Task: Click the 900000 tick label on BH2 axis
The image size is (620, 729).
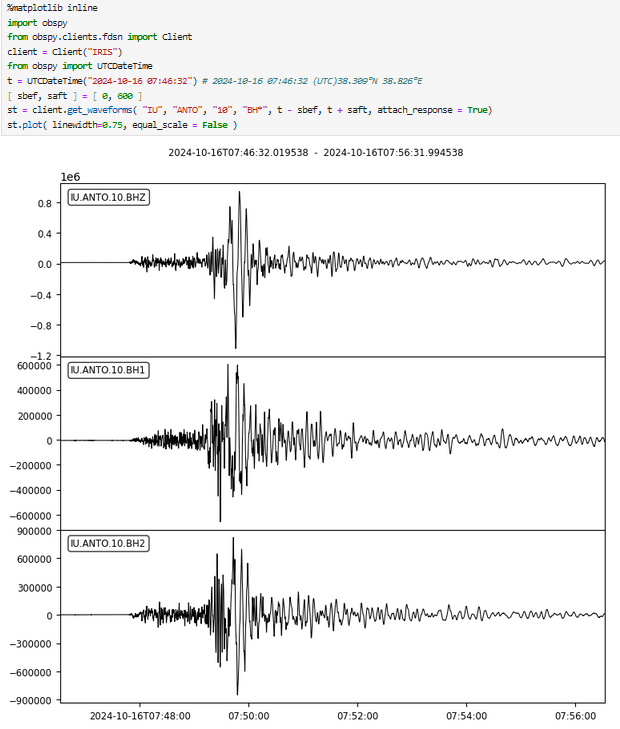Action: 34,531
